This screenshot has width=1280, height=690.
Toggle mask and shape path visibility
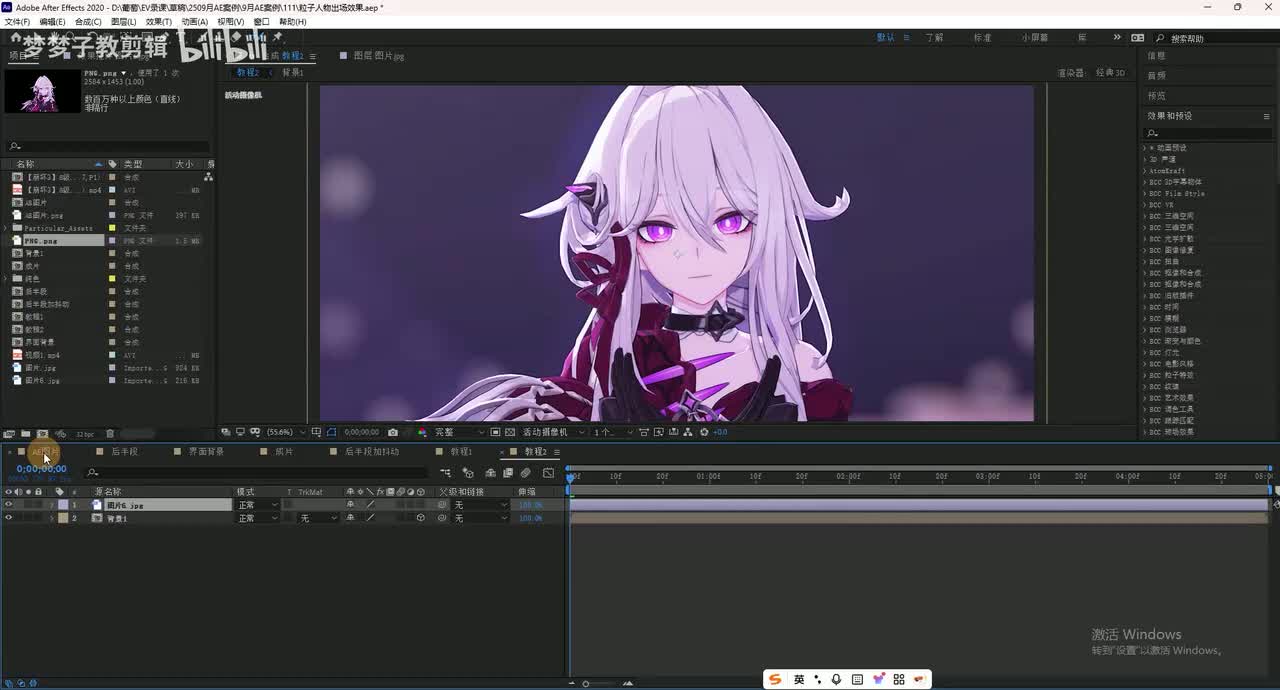(x=330, y=432)
